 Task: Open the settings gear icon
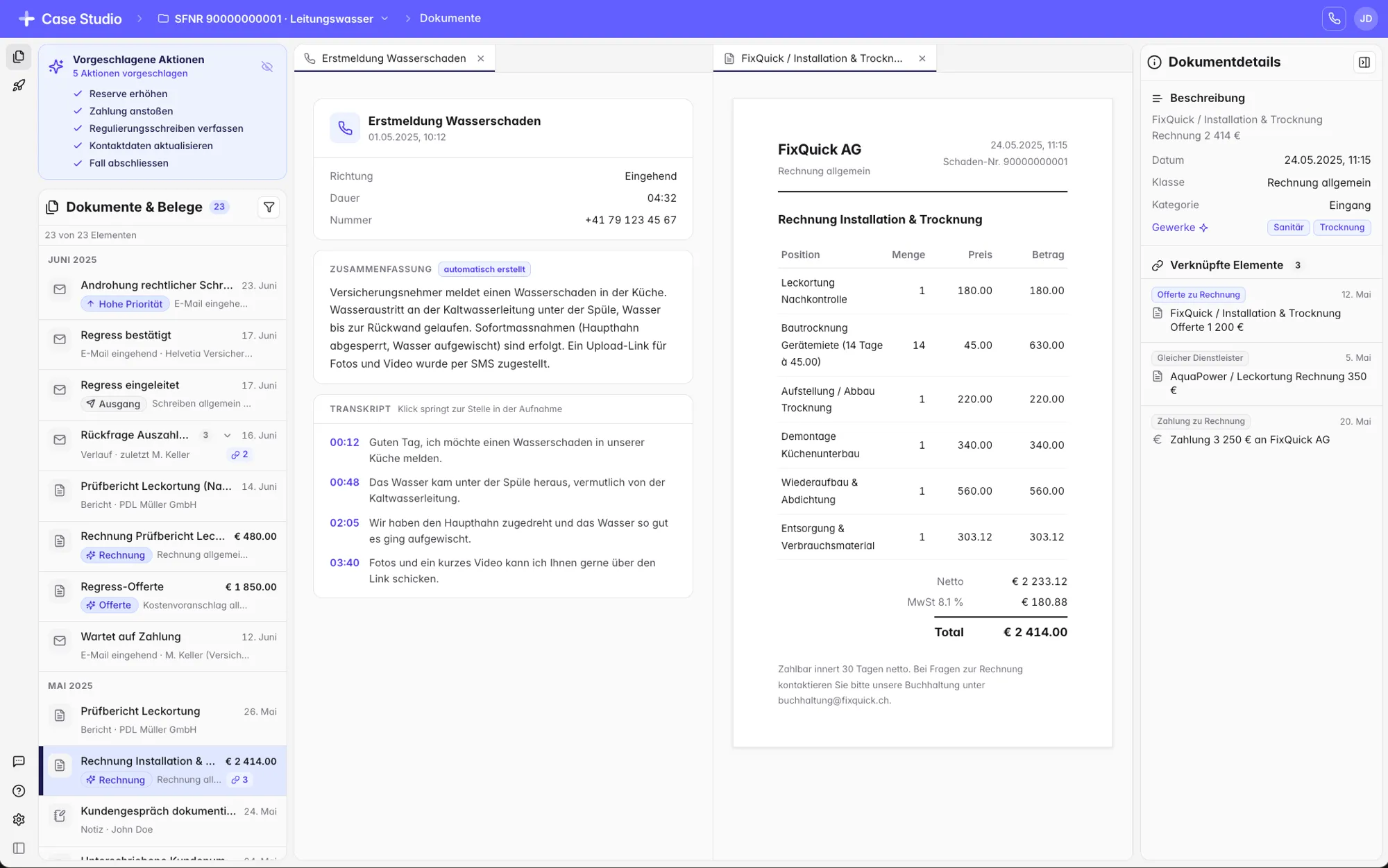19,819
